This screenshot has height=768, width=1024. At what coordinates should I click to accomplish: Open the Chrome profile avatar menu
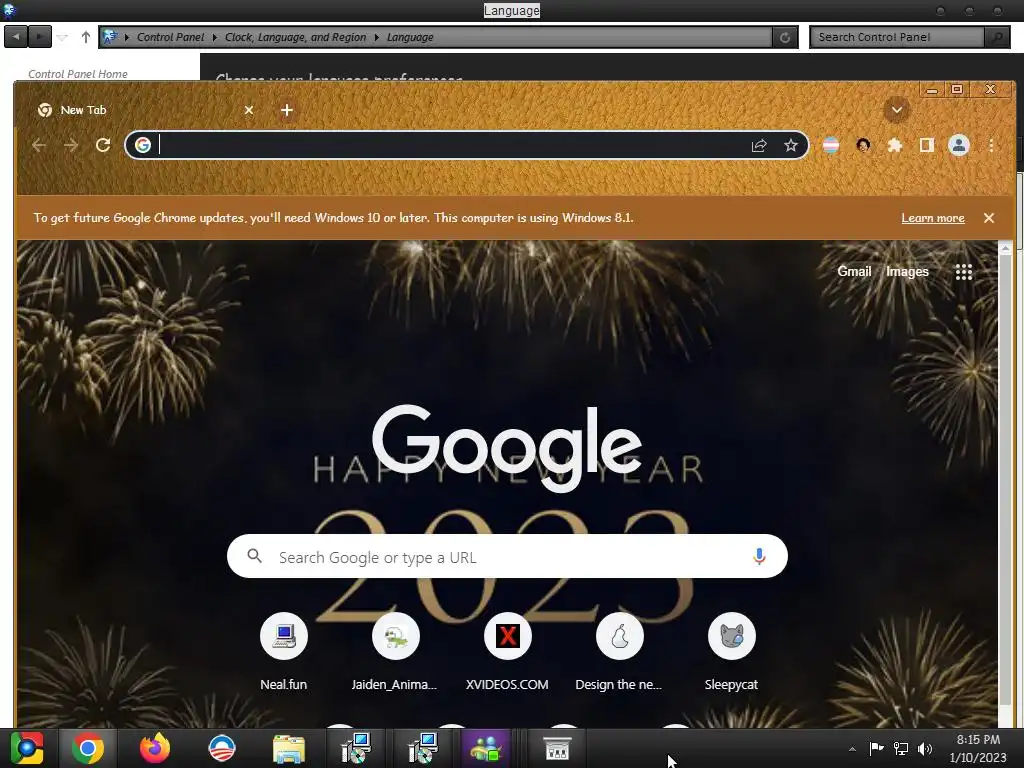point(959,145)
